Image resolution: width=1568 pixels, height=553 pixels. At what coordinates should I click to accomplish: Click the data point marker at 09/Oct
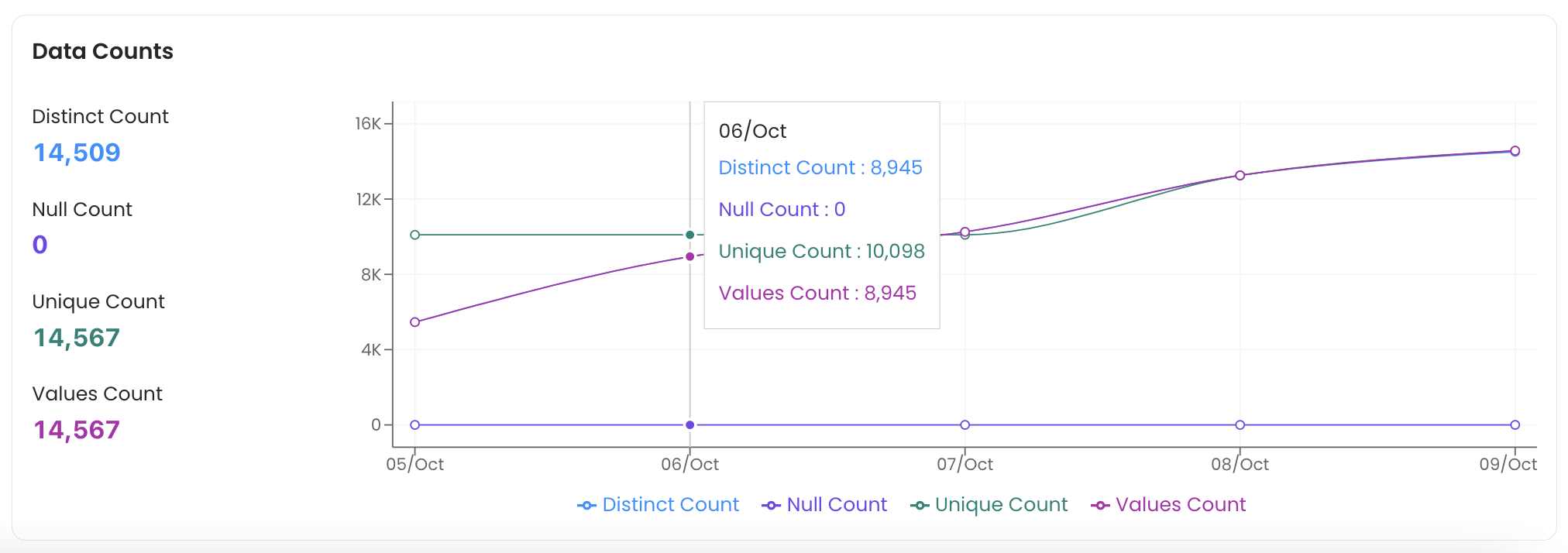click(1514, 151)
